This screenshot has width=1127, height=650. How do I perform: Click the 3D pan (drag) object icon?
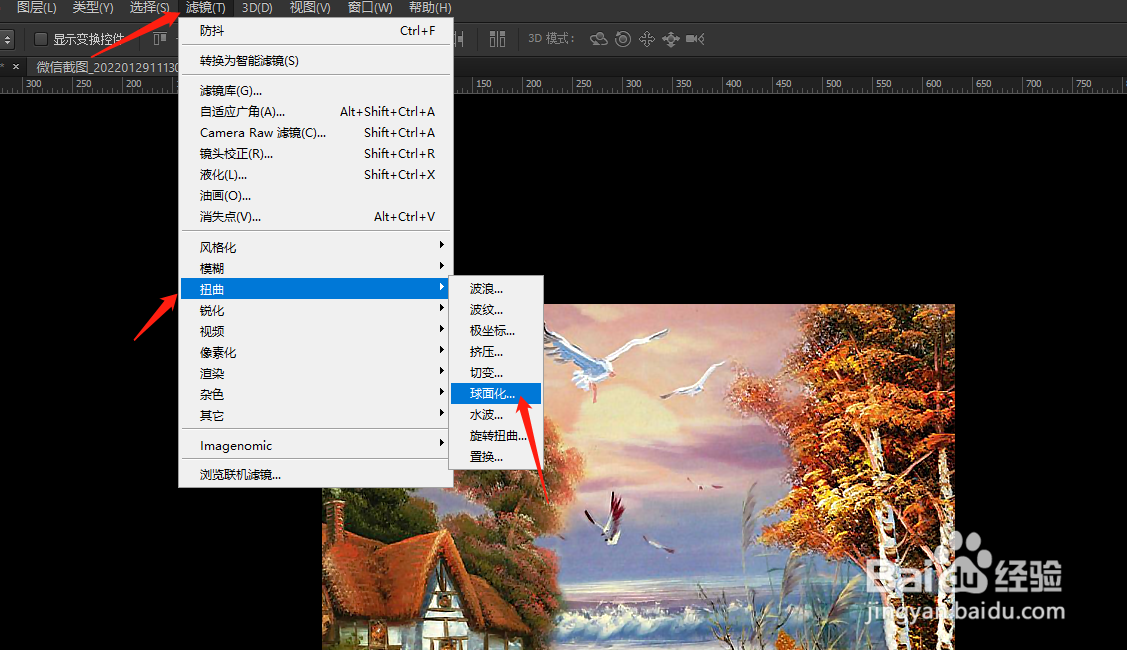[x=647, y=39]
